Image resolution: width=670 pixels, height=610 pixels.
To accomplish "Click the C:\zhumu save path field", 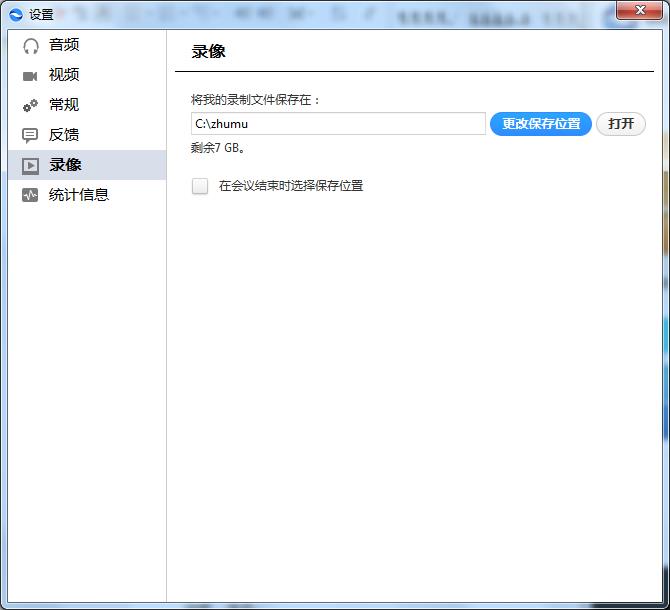I will pos(338,124).
